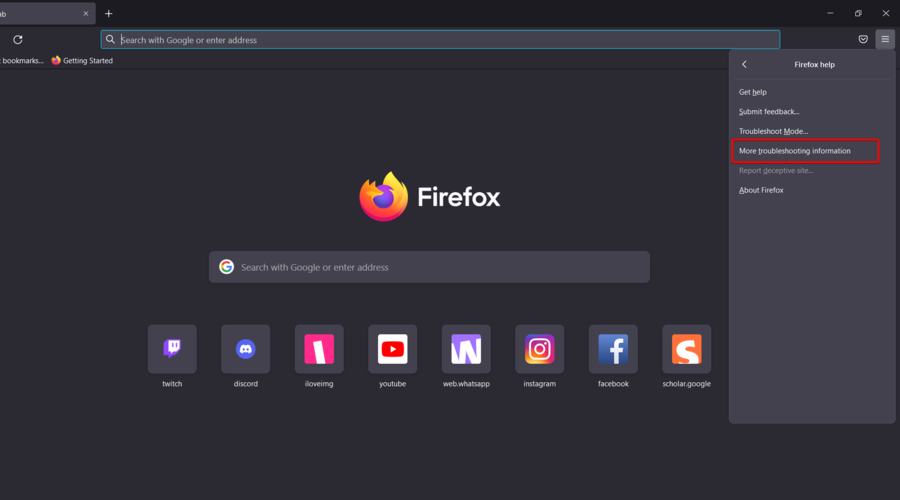Open the web.whatsapp shortcut tile

pos(466,349)
